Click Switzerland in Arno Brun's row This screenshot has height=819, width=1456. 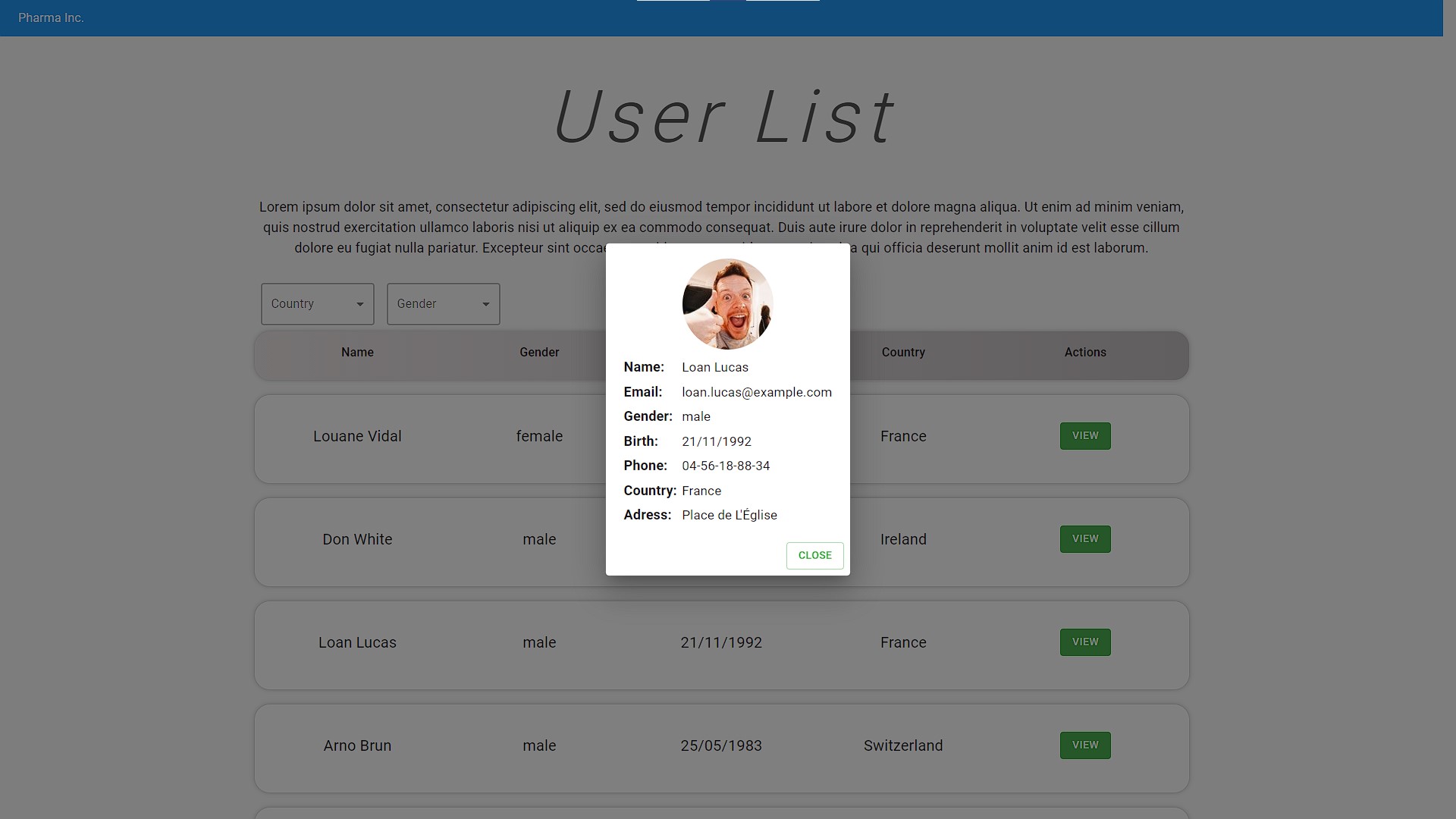(902, 745)
